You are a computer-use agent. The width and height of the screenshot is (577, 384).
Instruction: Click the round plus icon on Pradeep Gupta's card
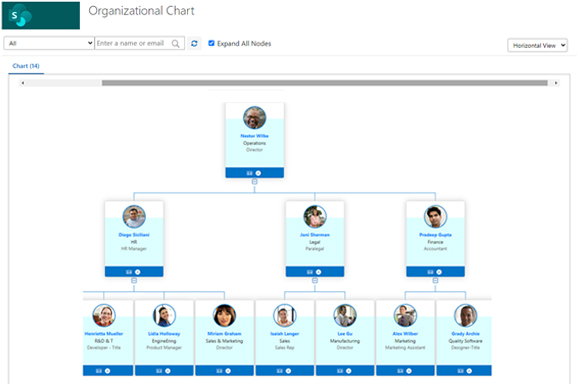tap(439, 272)
